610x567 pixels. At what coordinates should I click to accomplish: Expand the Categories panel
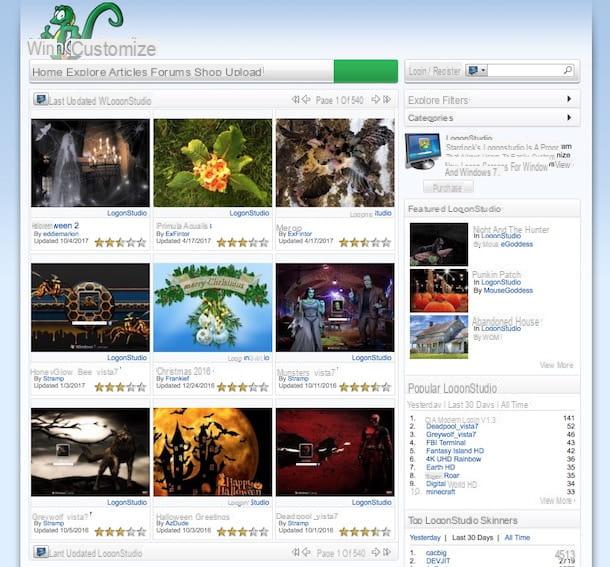(x=492, y=118)
